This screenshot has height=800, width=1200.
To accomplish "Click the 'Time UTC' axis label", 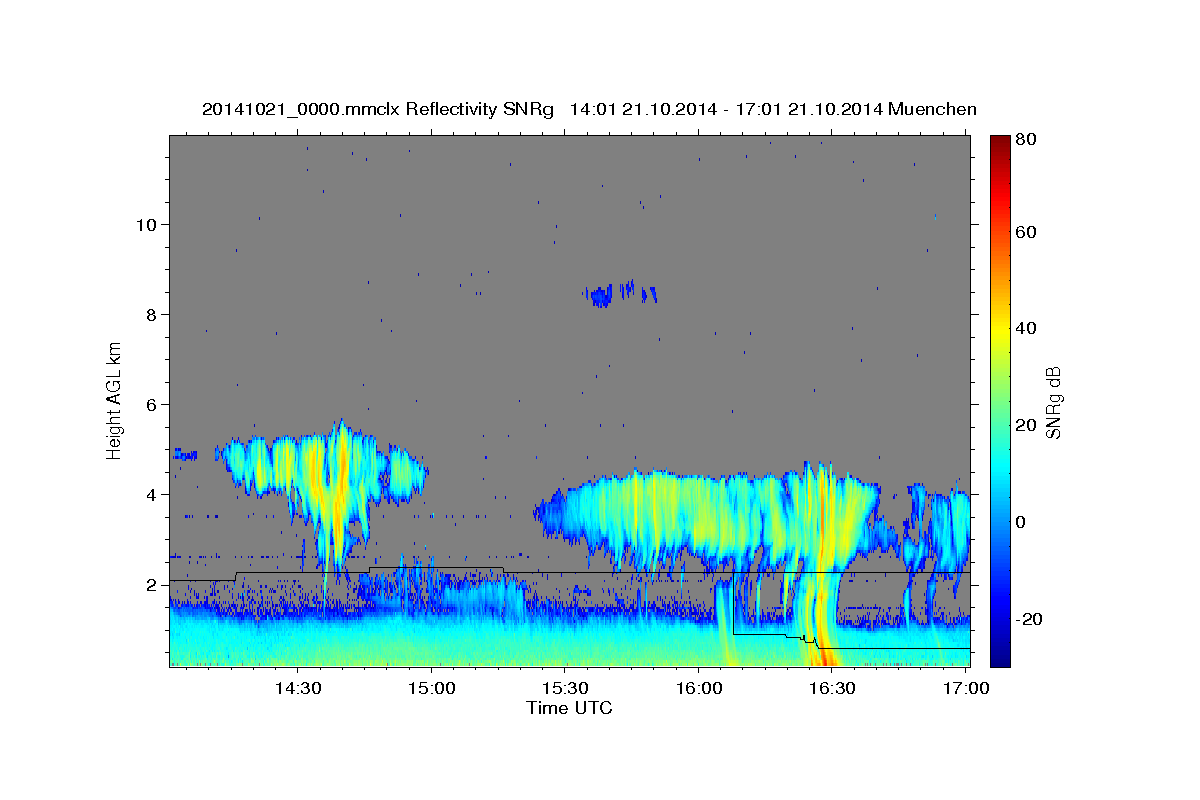I will click(x=569, y=708).
